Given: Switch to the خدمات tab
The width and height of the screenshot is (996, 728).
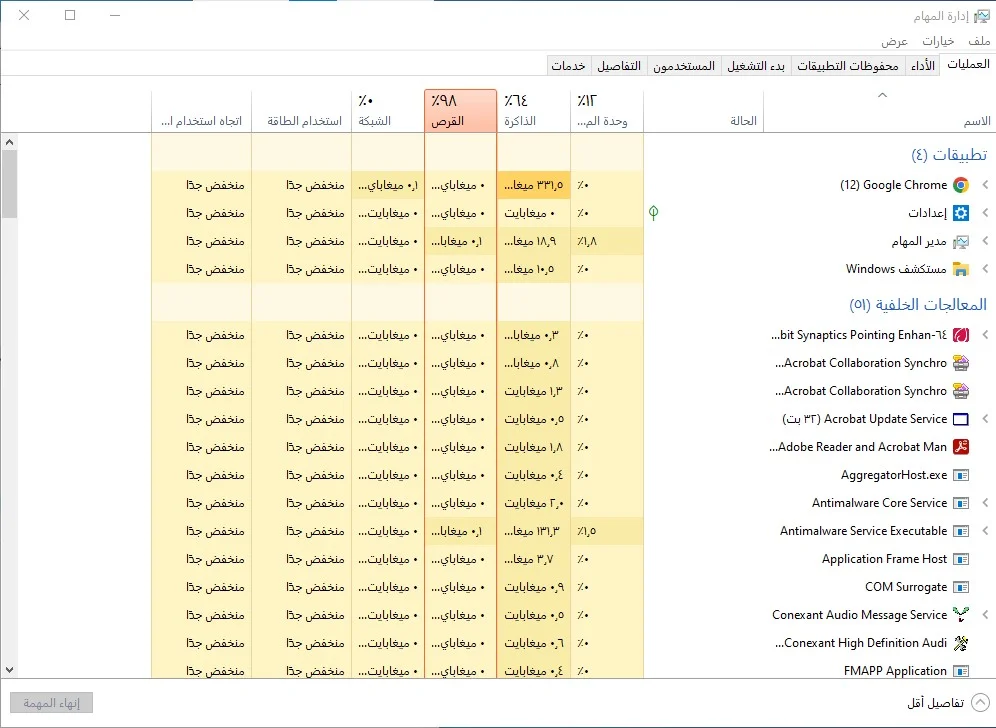Looking at the screenshot, I should coord(569,65).
